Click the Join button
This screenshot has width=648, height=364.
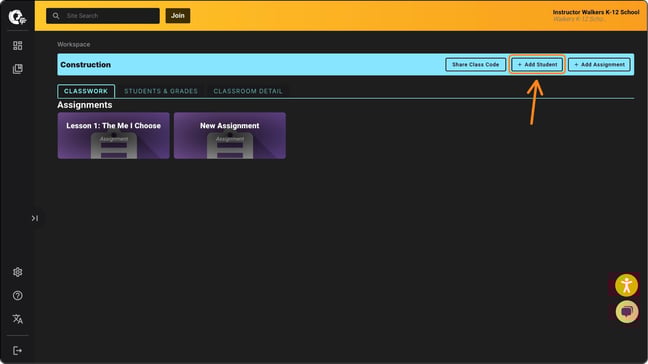pyautogui.click(x=178, y=16)
